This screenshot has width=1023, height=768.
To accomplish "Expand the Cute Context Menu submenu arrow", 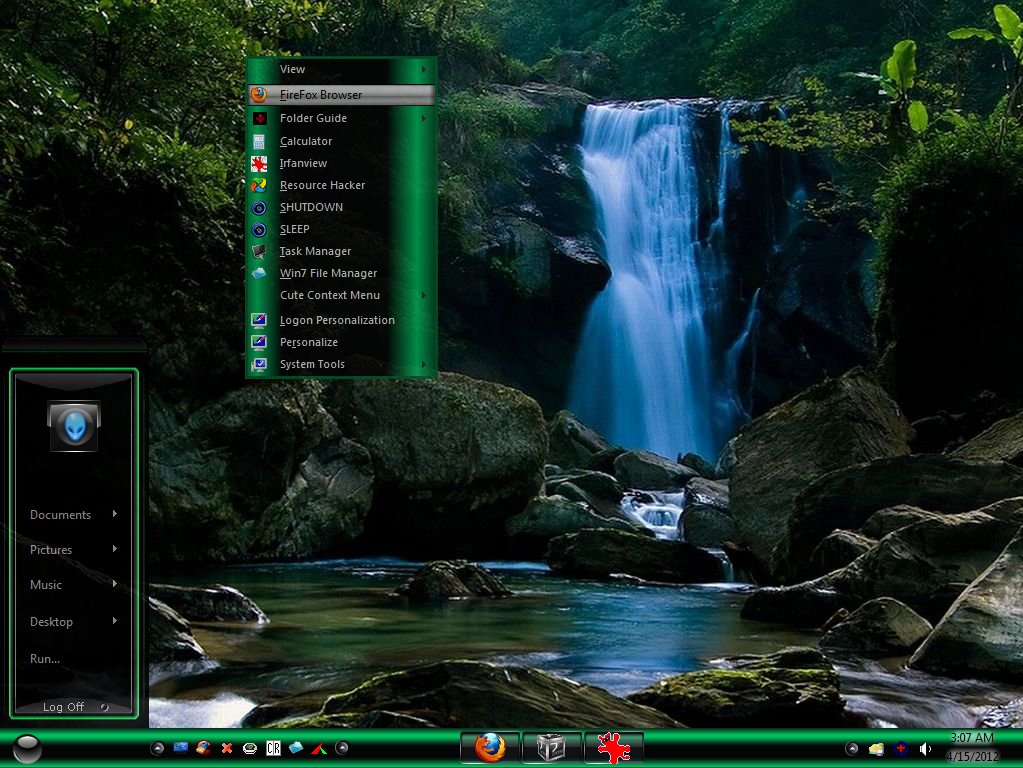I will point(424,296).
